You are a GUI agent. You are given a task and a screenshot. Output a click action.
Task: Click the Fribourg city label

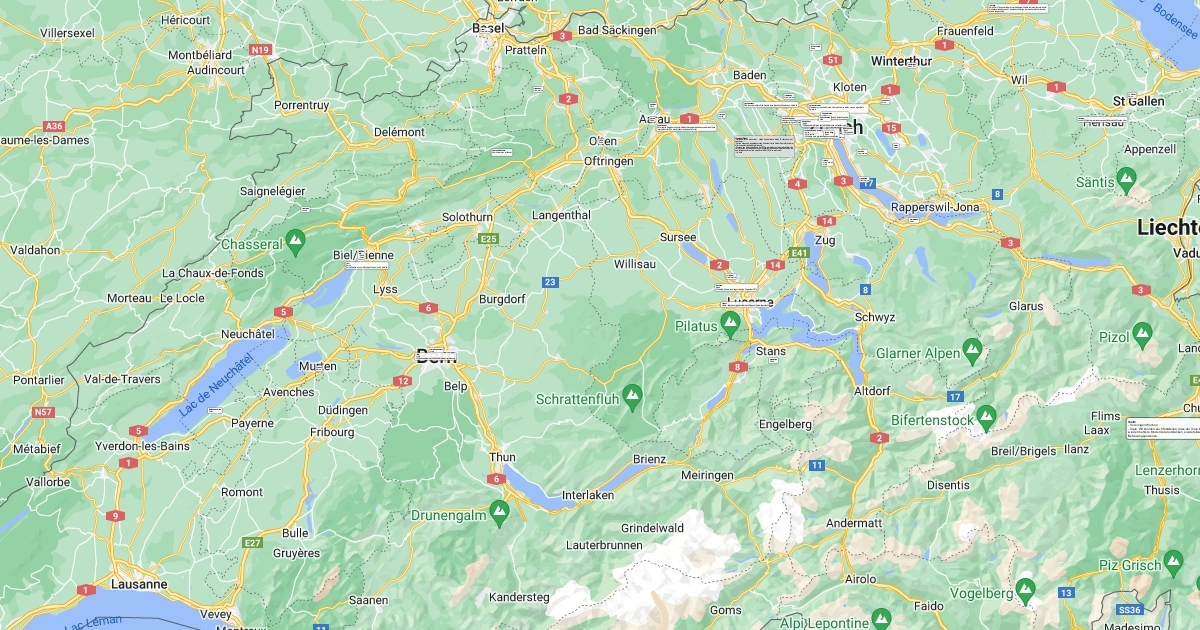click(332, 432)
